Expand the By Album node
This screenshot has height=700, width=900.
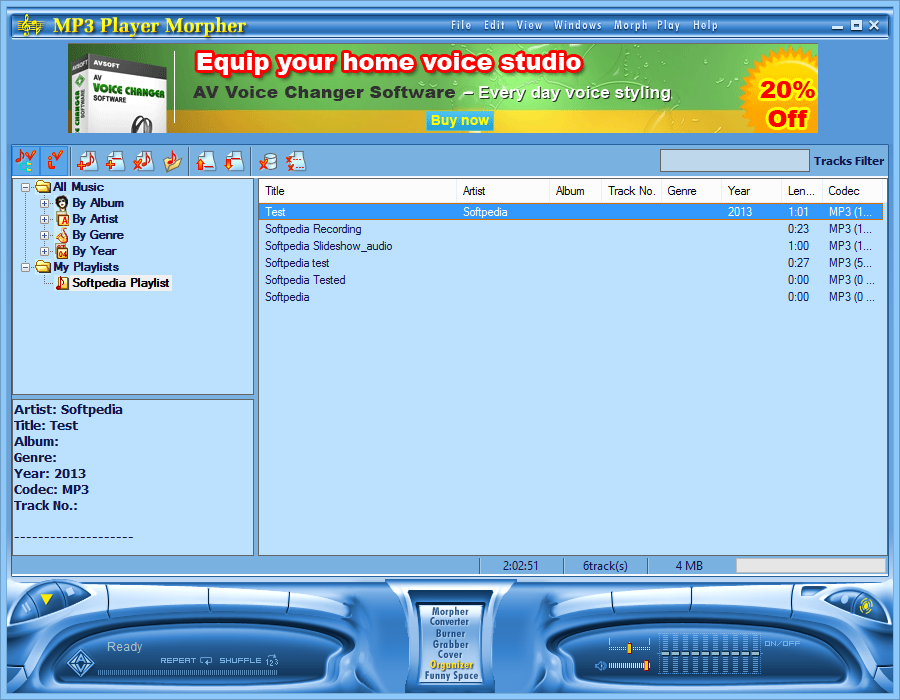click(44, 203)
